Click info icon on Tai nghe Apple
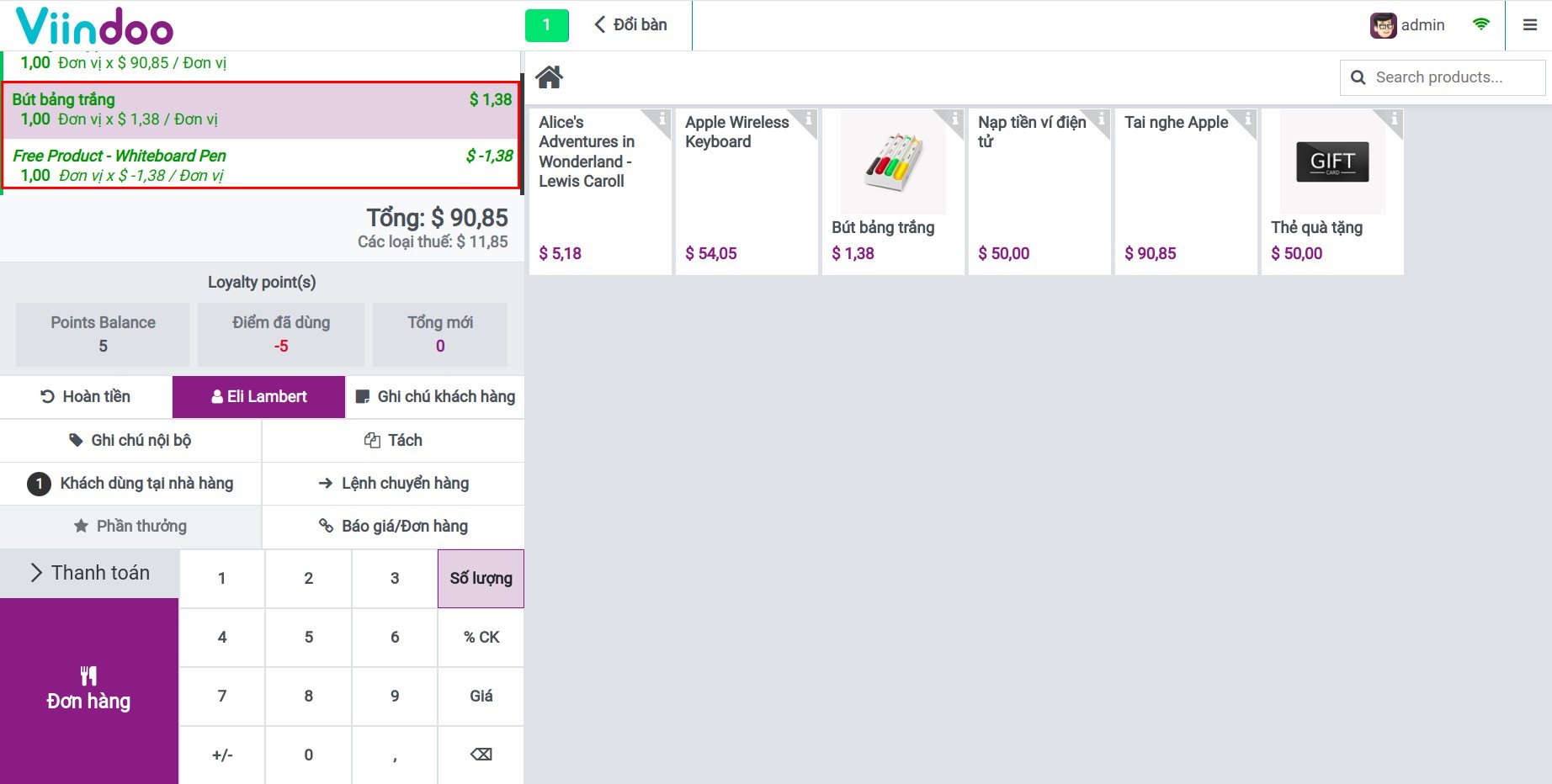Viewport: 1552px width, 784px height. [x=1247, y=119]
